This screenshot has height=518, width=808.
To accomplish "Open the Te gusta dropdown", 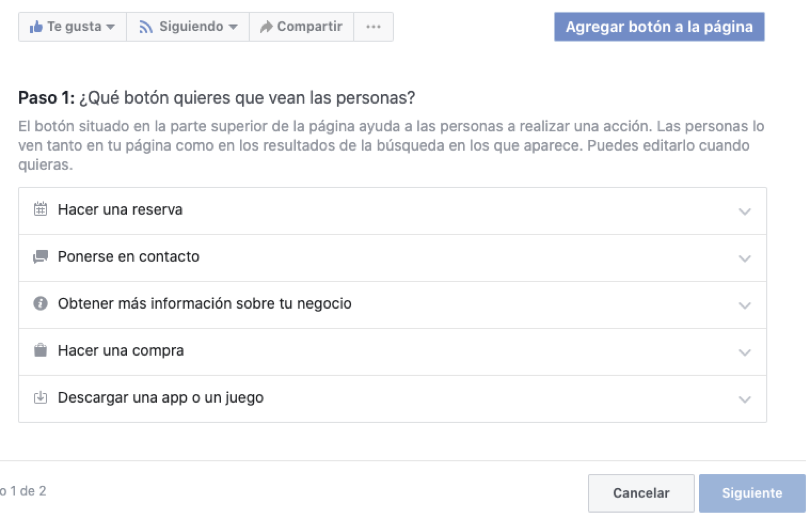I will pos(110,26).
